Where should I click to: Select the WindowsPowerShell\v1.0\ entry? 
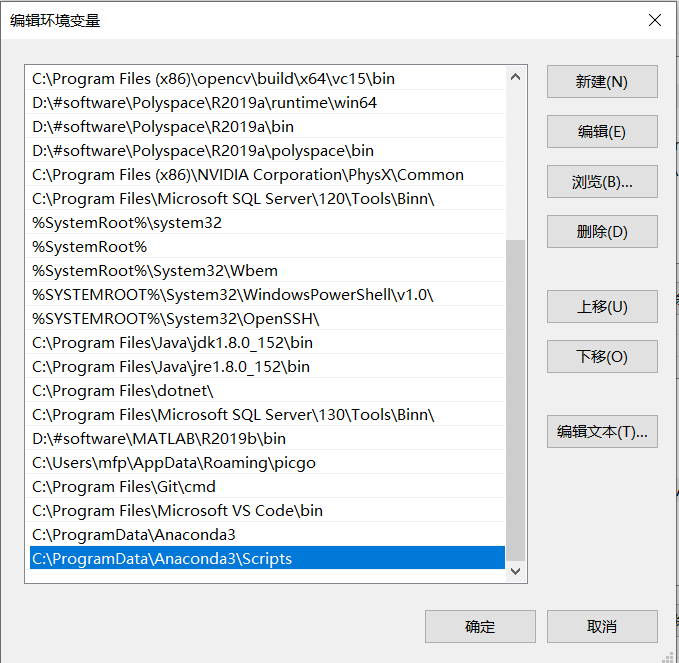click(267, 294)
